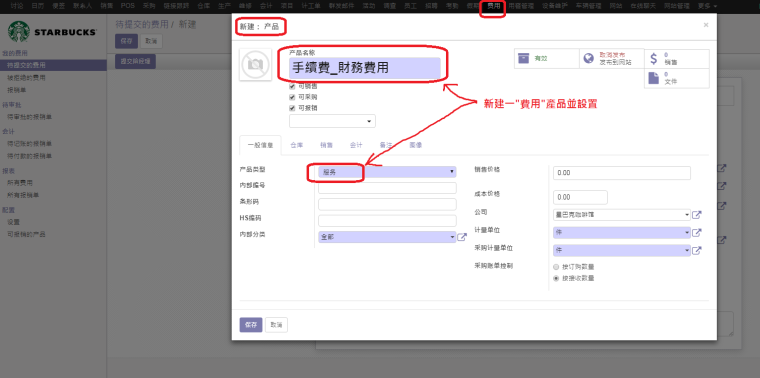This screenshot has height=378, width=760.
Task: Open external link beside 采购计量单位 field
Action: (x=697, y=251)
